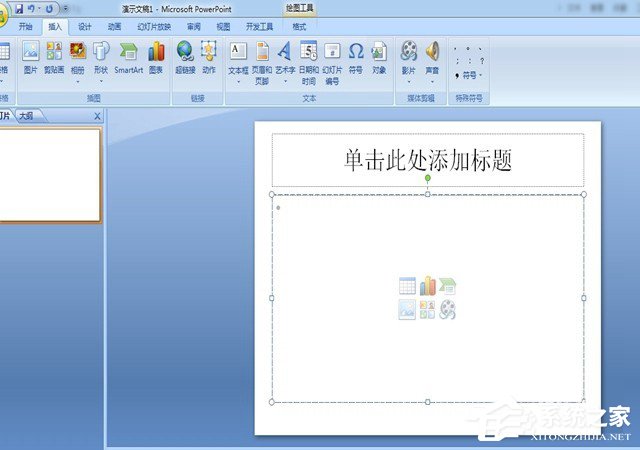The height and width of the screenshot is (450, 640).
Task: Switch to 大纲 (Outline) pane tab
Action: pyautogui.click(x=26, y=116)
